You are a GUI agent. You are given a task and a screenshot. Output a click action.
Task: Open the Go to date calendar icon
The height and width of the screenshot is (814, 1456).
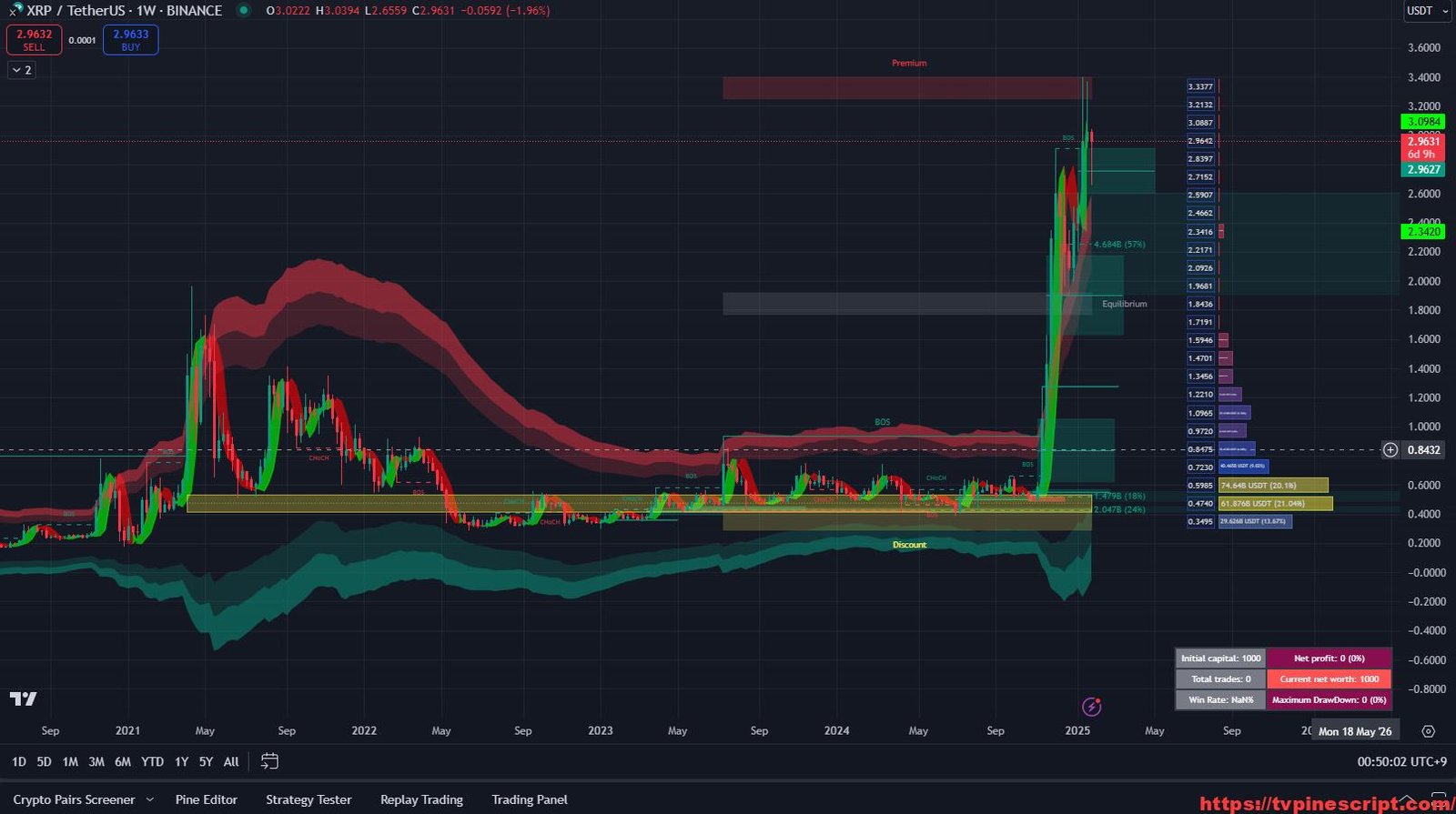[269, 761]
